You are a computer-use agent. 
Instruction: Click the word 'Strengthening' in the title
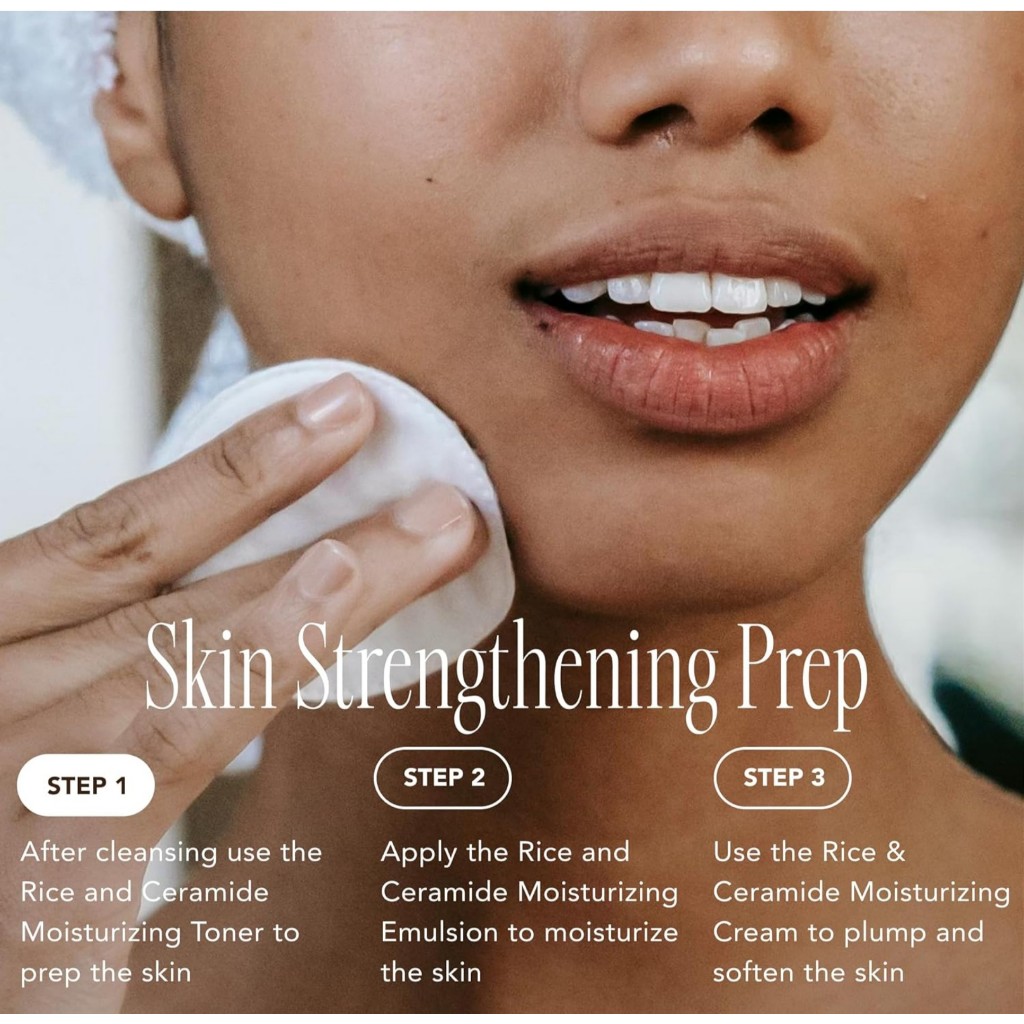pyautogui.click(x=507, y=677)
